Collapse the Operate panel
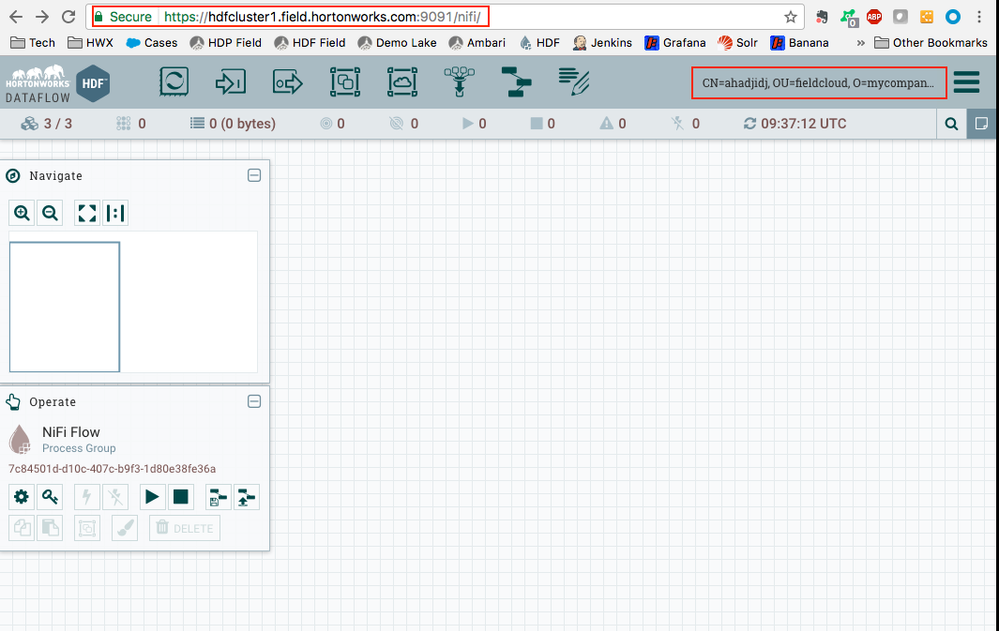This screenshot has height=631, width=999. point(254,401)
